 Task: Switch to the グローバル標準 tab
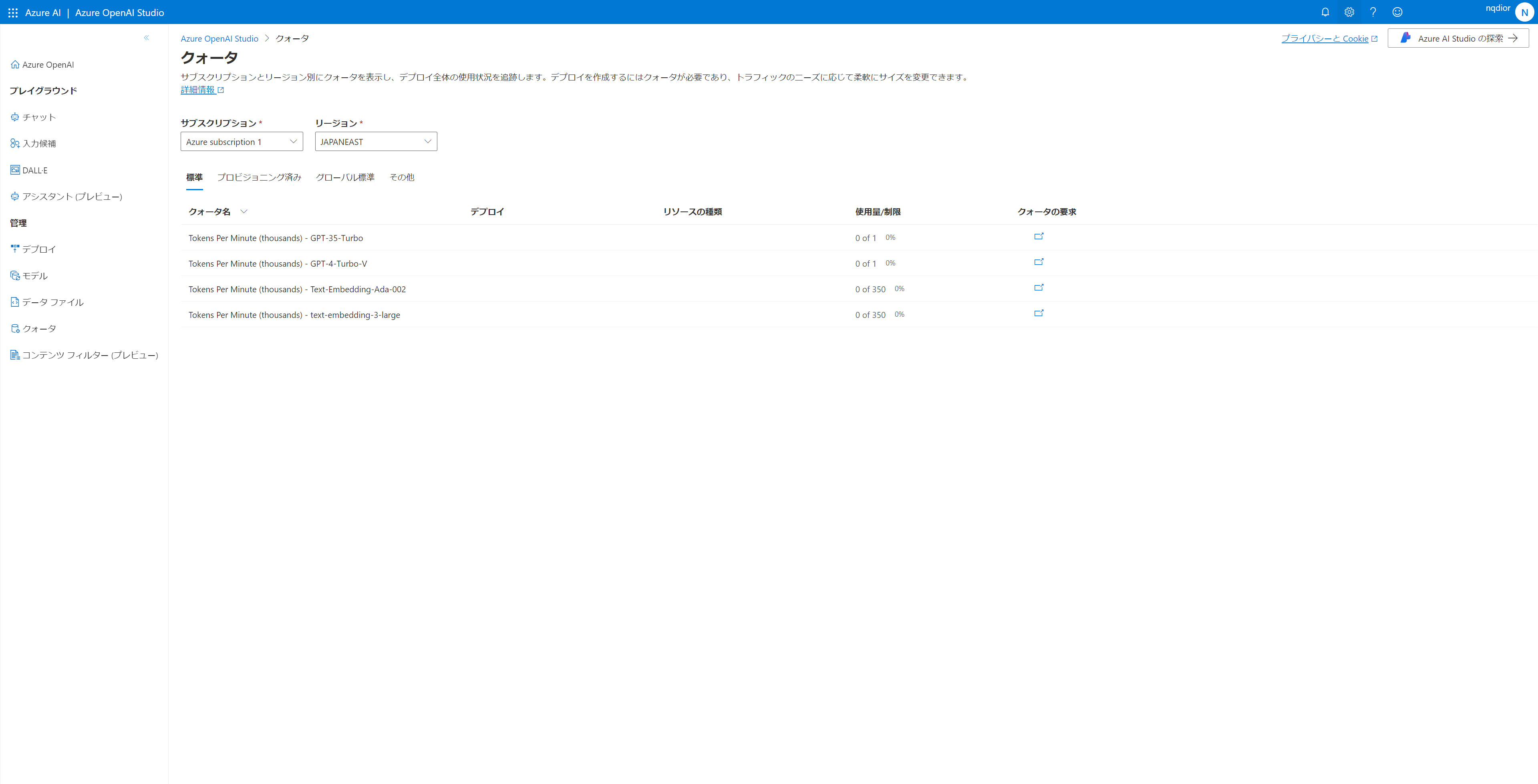coord(345,177)
